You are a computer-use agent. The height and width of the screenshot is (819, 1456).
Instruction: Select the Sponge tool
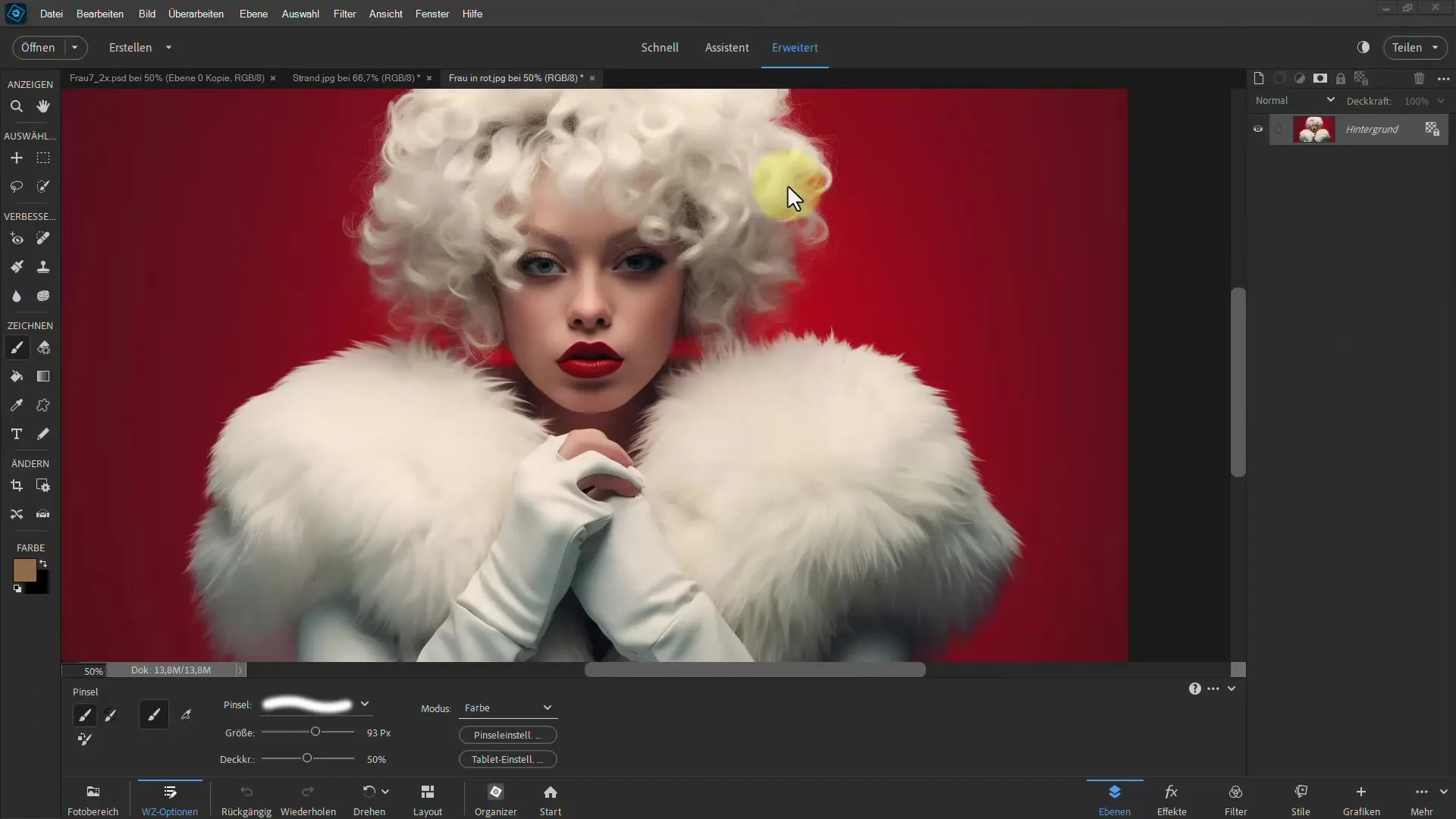click(43, 296)
